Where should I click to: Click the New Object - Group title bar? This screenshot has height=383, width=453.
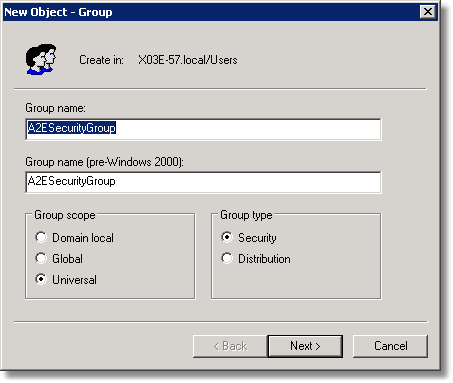click(x=220, y=12)
